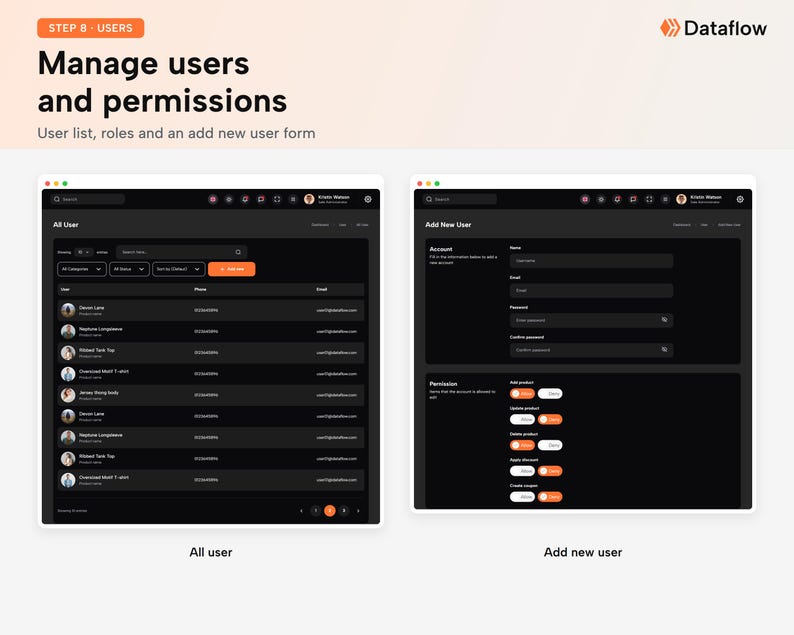
Task: Focus top Search field in All User window
Action: tap(88, 199)
